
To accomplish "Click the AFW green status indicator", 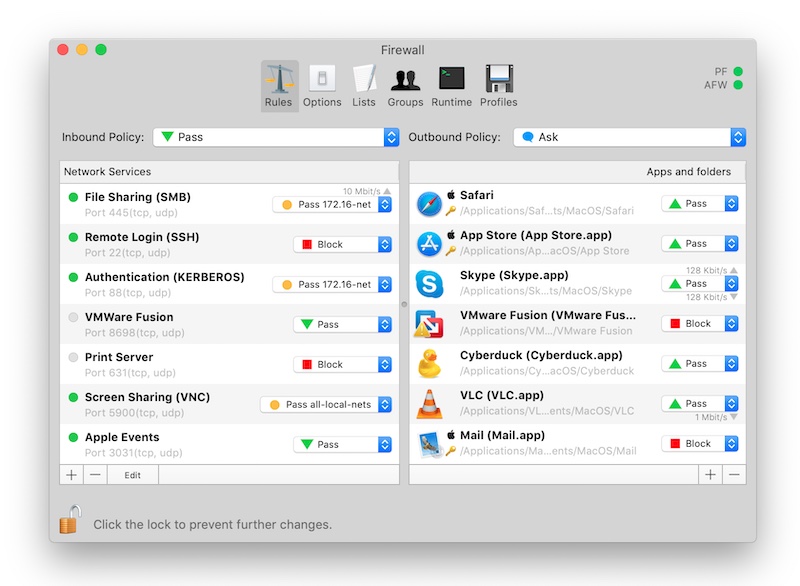I will [x=738, y=85].
